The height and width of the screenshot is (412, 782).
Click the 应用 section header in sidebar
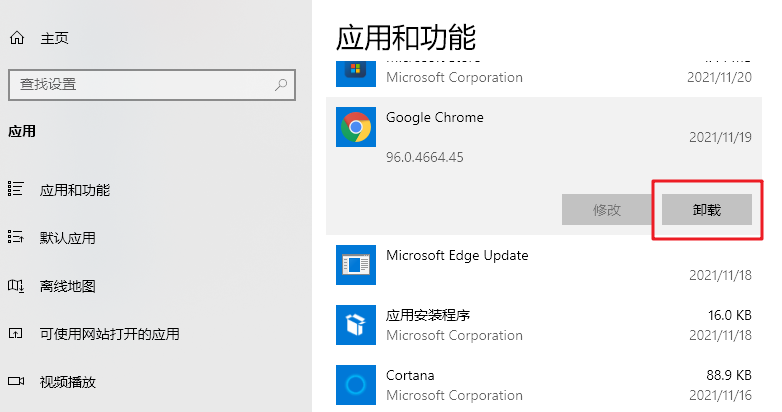point(22,131)
